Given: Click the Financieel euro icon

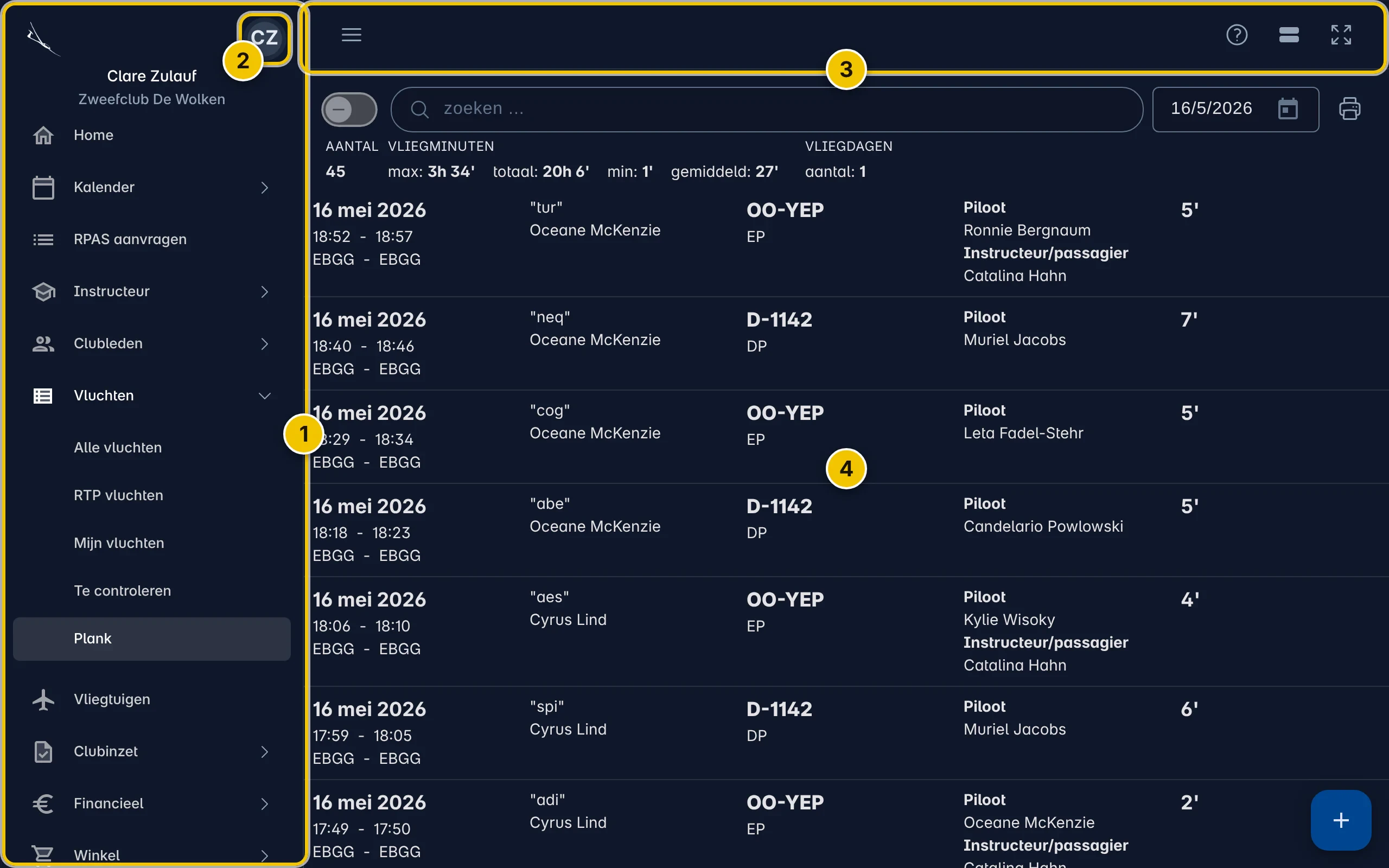Looking at the screenshot, I should pos(43,803).
